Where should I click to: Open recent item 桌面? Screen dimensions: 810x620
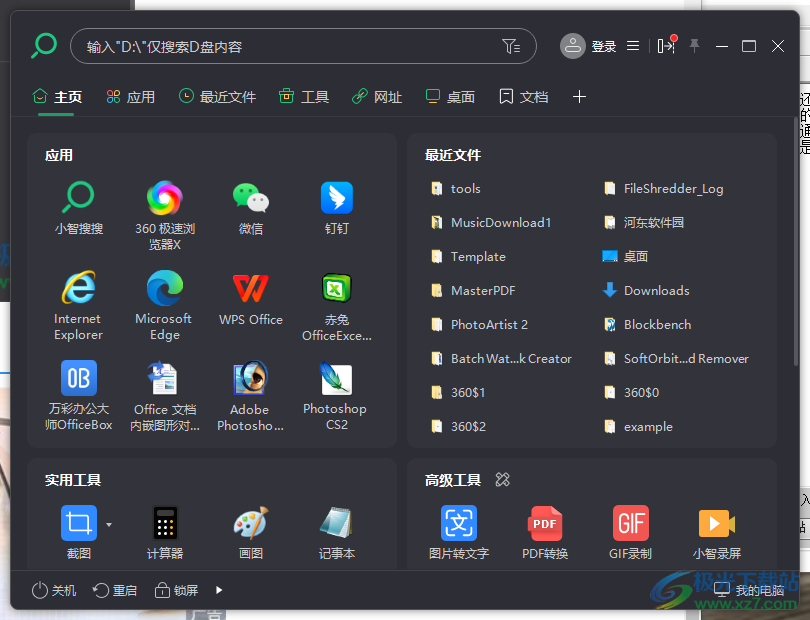(x=625, y=257)
